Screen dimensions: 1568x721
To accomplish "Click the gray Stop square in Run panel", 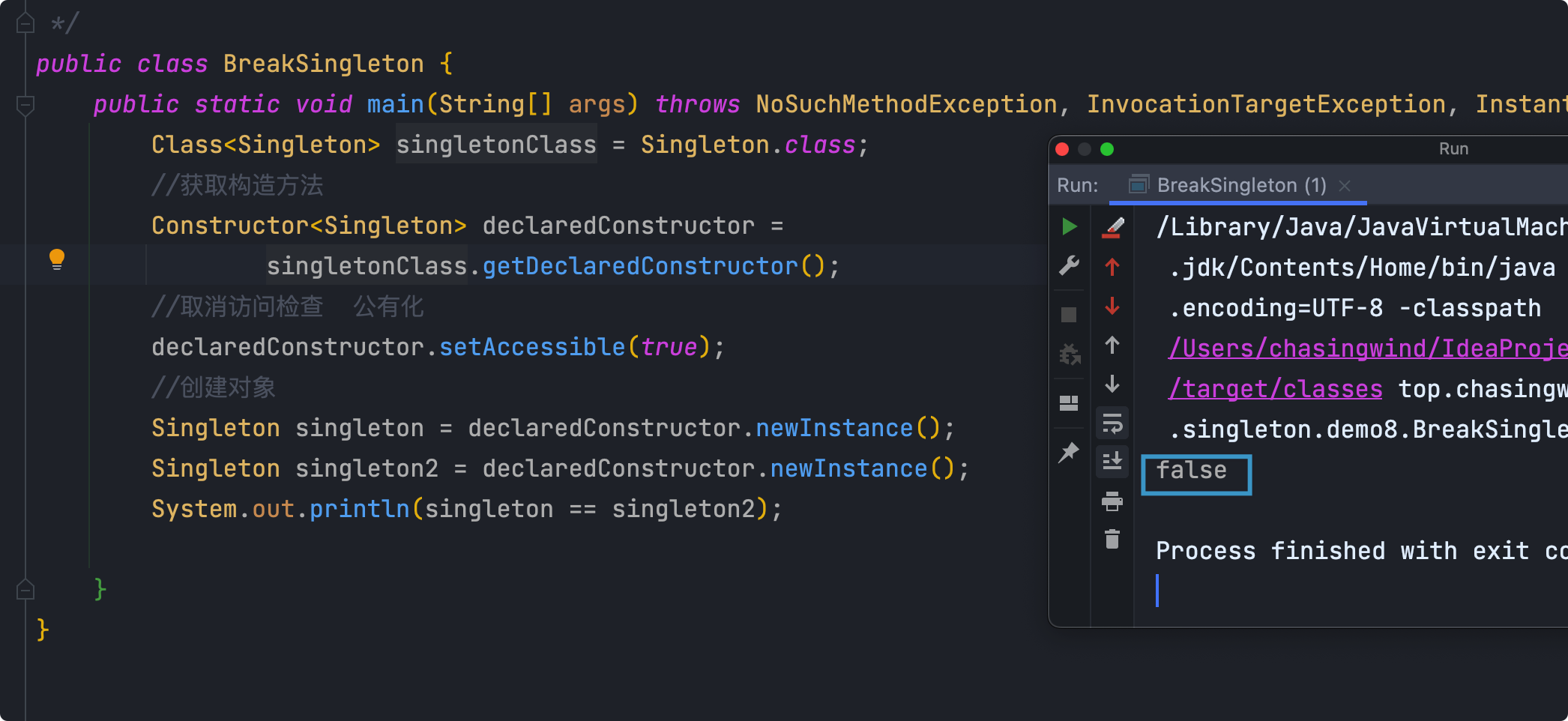I will pyautogui.click(x=1069, y=315).
